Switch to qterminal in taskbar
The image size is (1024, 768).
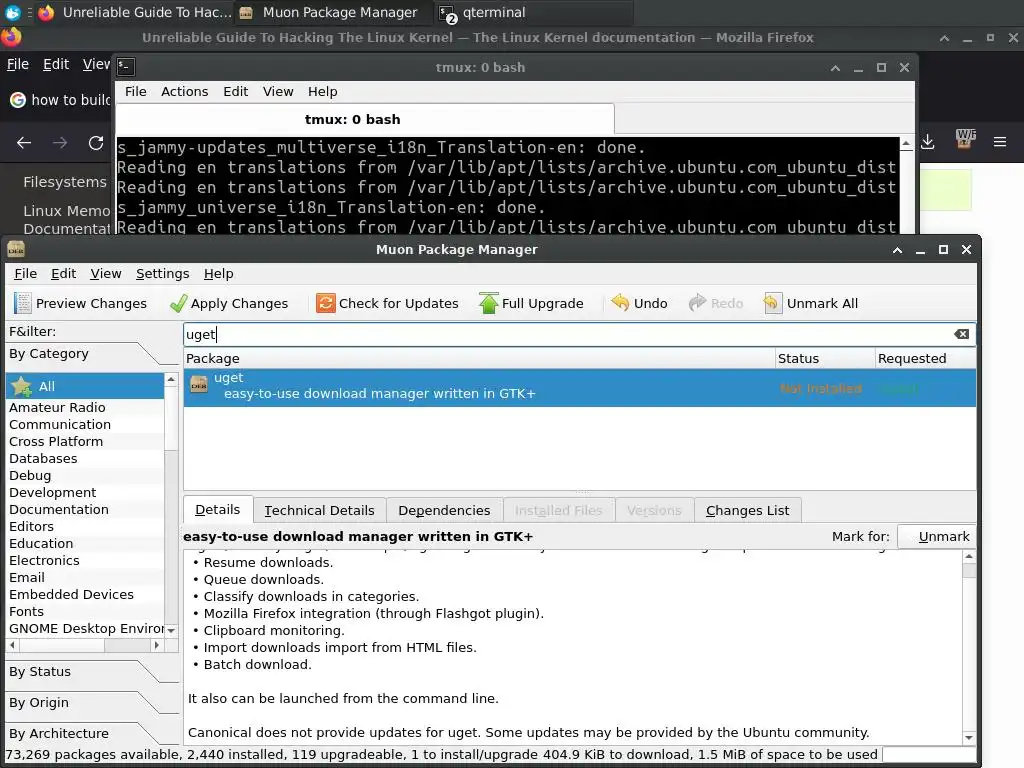pyautogui.click(x=533, y=12)
